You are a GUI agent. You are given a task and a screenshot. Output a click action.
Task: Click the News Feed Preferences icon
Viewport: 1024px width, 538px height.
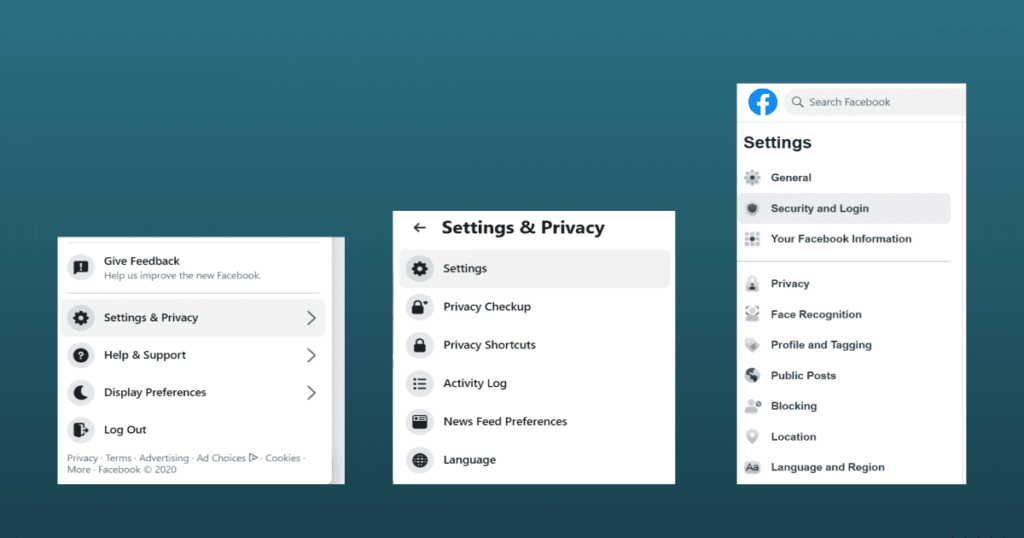click(420, 422)
